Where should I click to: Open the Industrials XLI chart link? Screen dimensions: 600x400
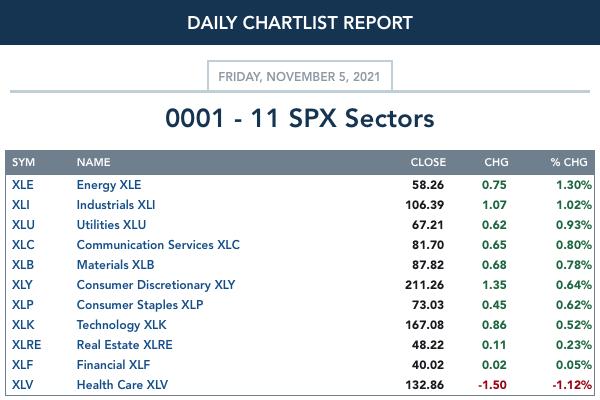point(116,205)
